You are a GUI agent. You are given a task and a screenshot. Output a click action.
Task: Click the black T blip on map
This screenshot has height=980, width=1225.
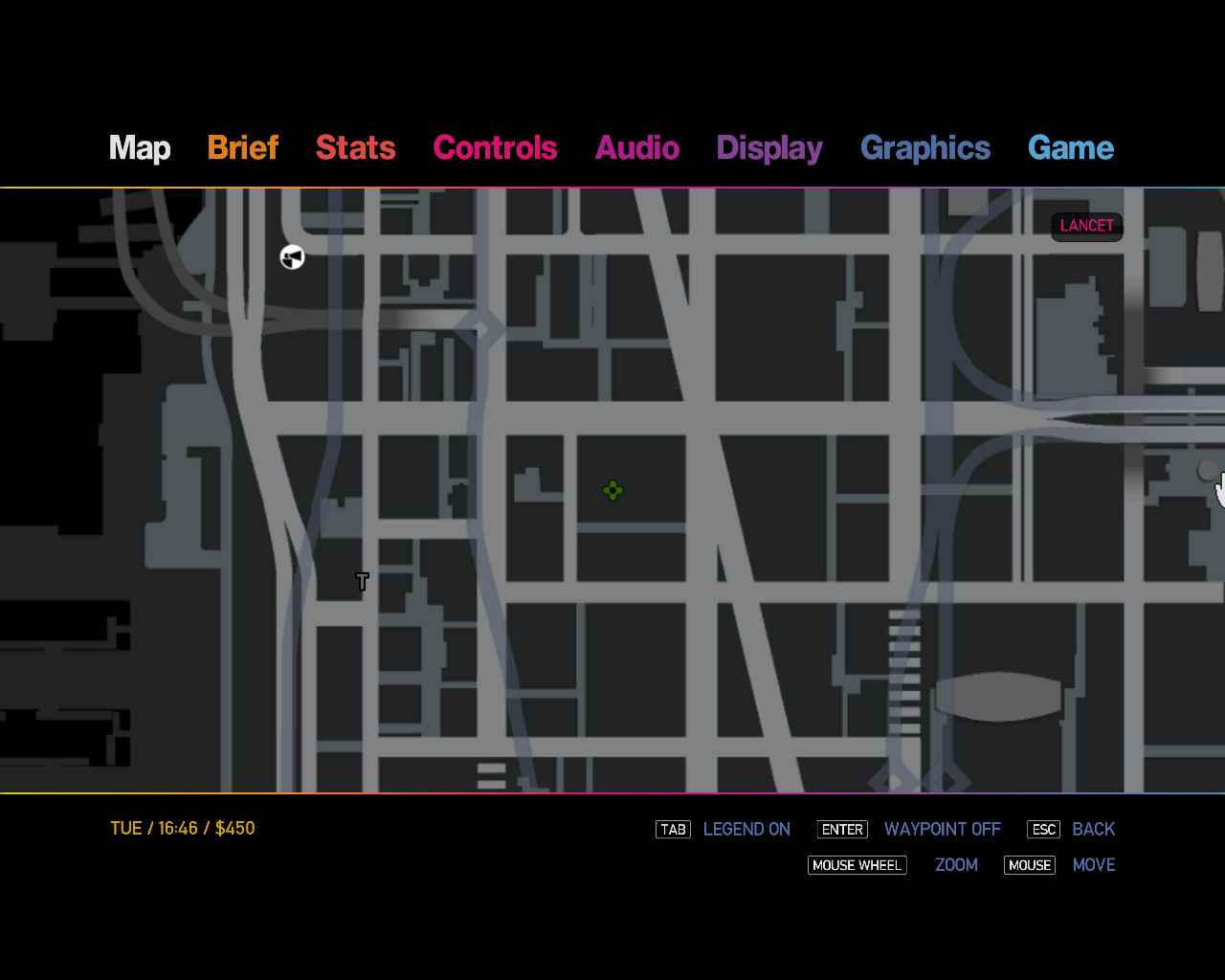[x=362, y=581]
